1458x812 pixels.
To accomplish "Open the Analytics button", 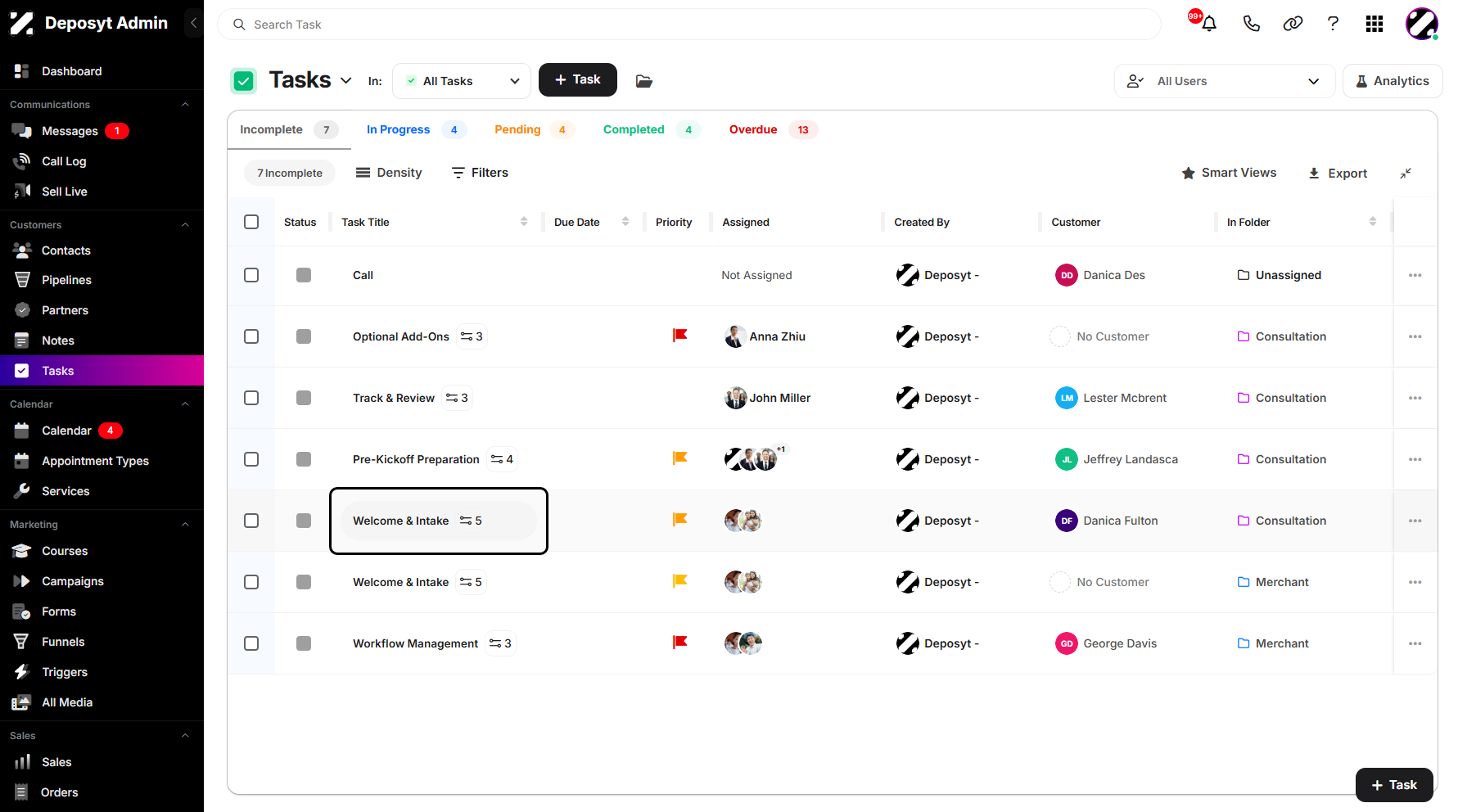I will point(1393,81).
